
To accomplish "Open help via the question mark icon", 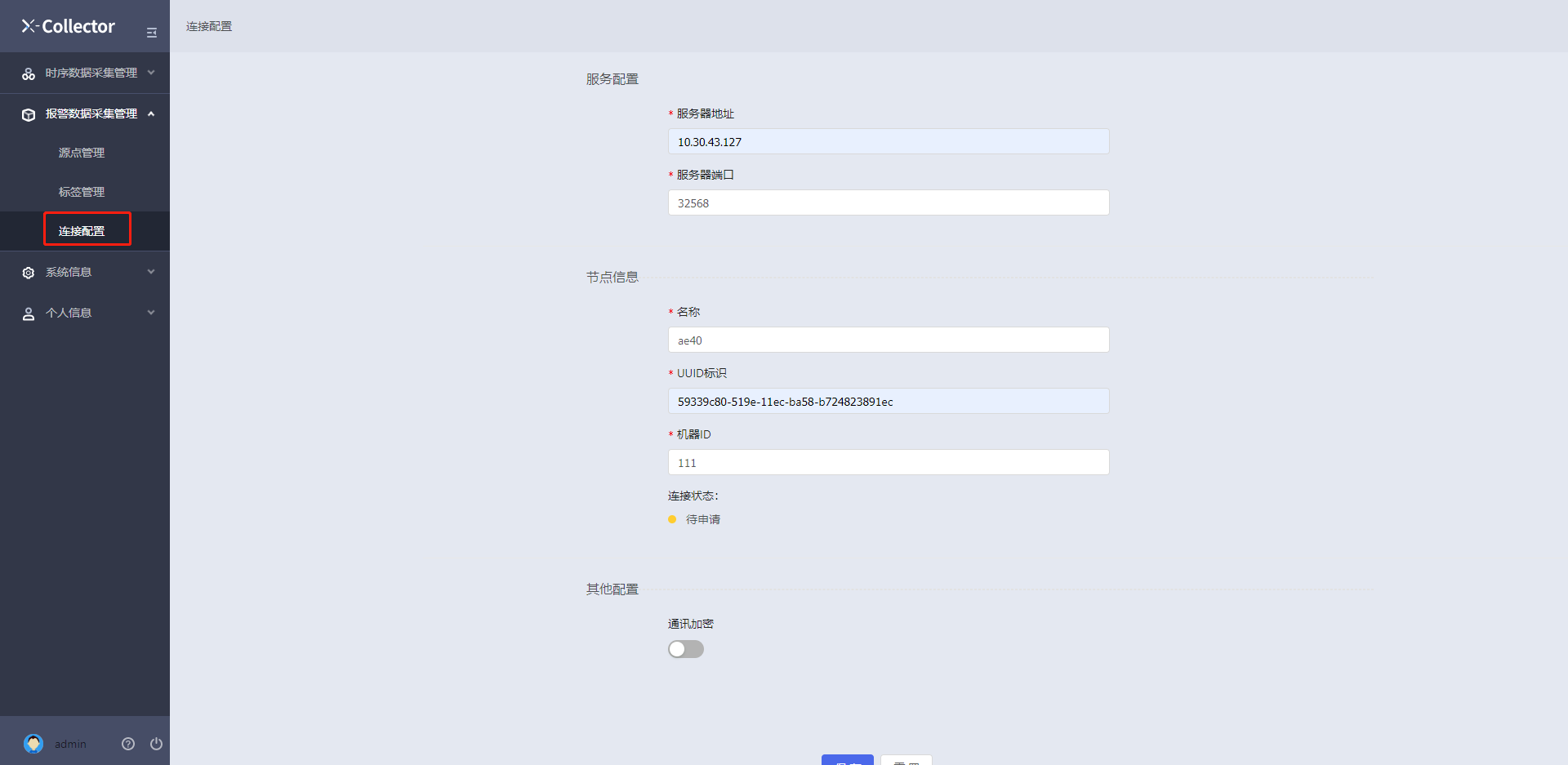I will pos(128,744).
